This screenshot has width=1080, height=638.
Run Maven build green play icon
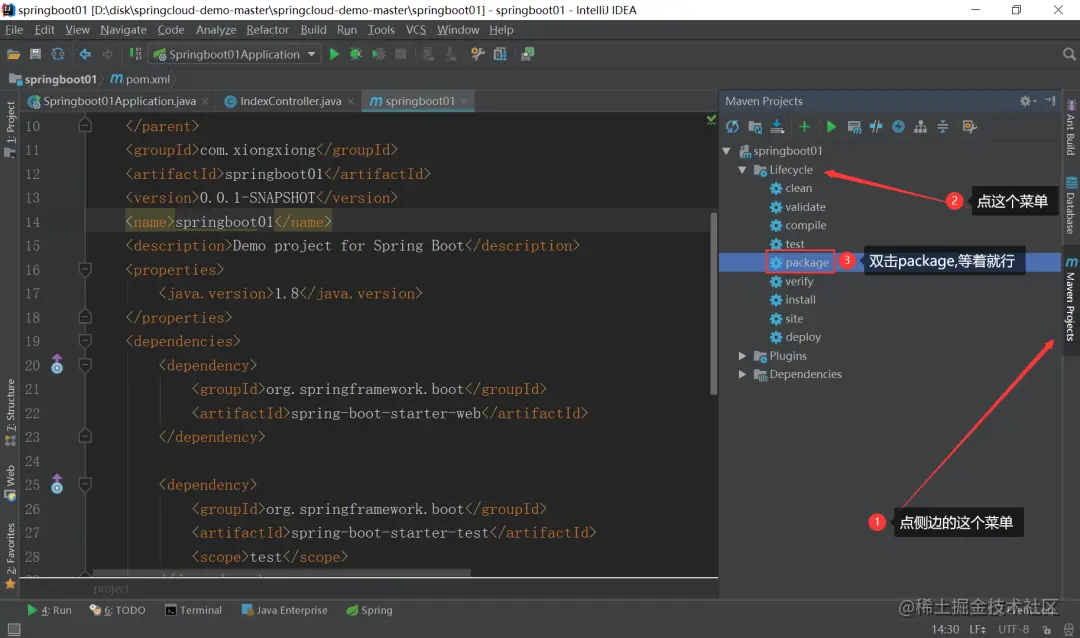[831, 127]
